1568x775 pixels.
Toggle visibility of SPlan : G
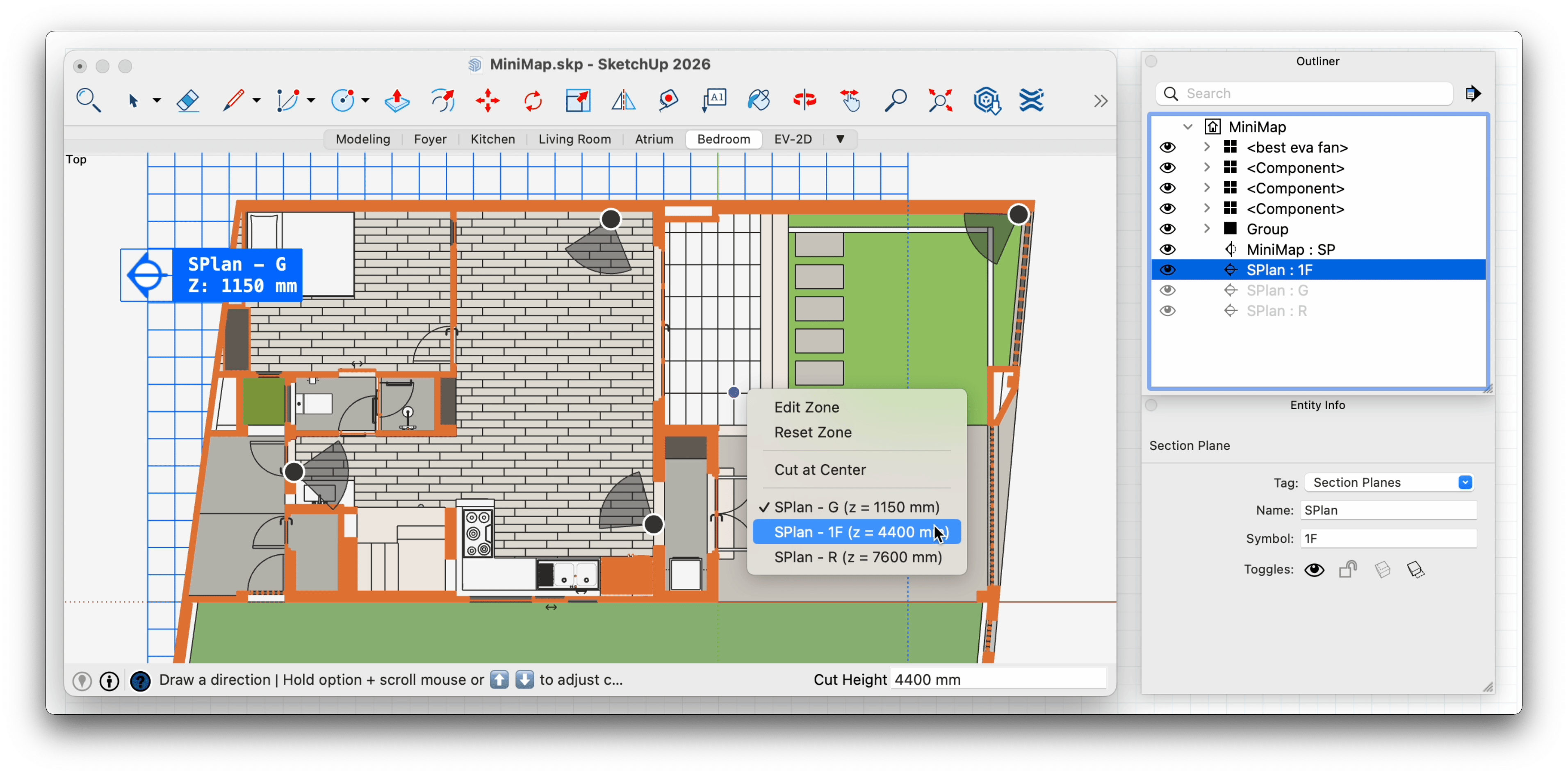tap(1167, 290)
